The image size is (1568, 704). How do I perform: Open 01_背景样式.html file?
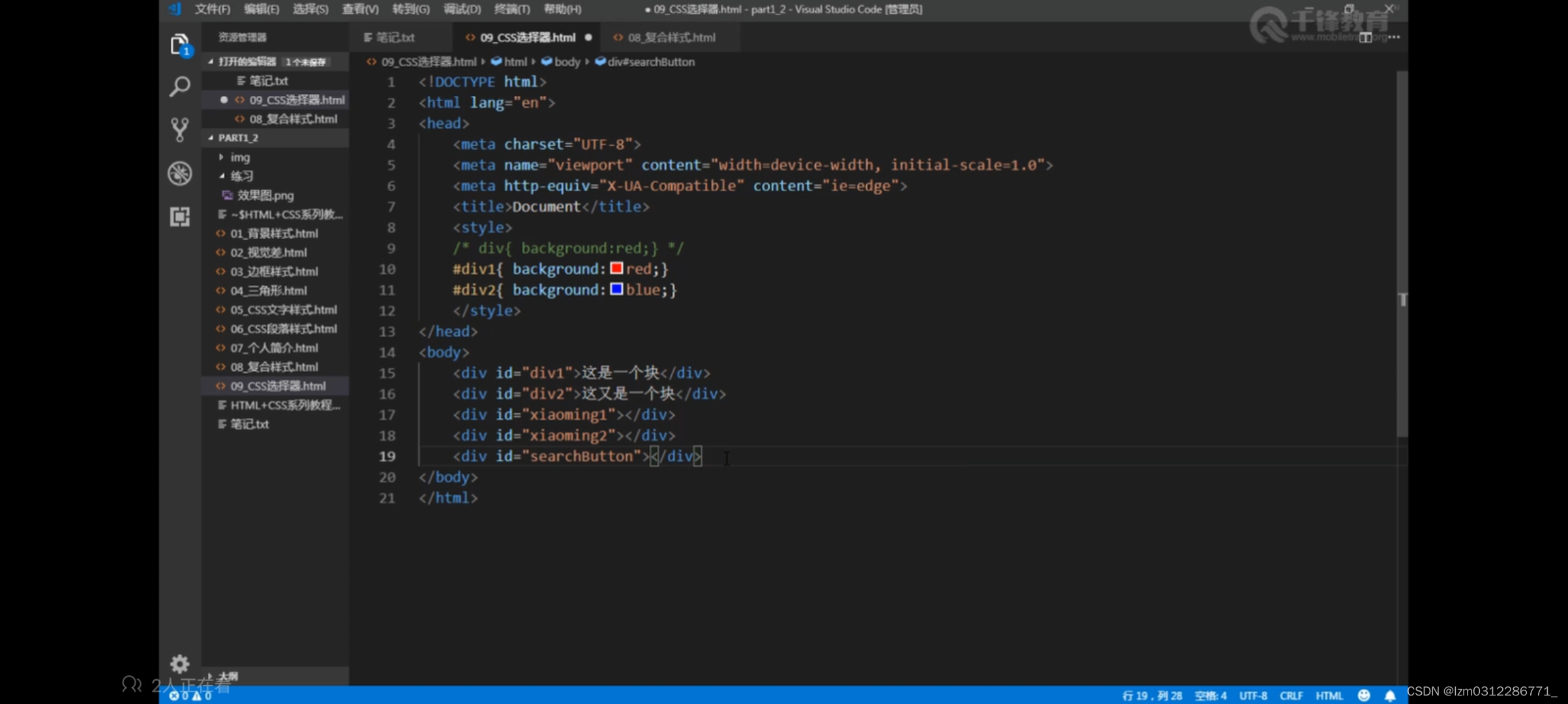[x=275, y=233]
